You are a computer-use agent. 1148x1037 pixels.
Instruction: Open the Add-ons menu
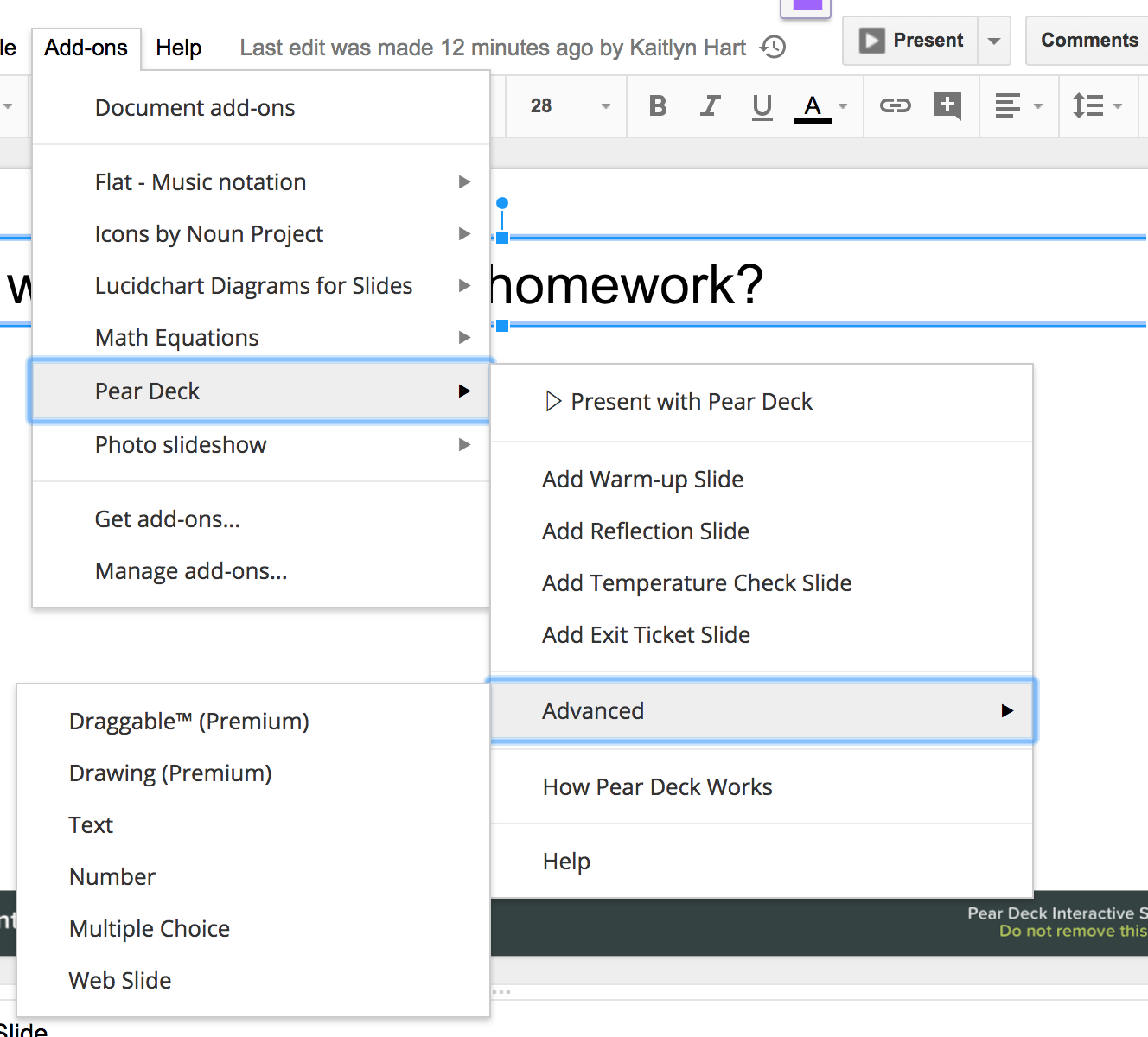click(x=86, y=48)
